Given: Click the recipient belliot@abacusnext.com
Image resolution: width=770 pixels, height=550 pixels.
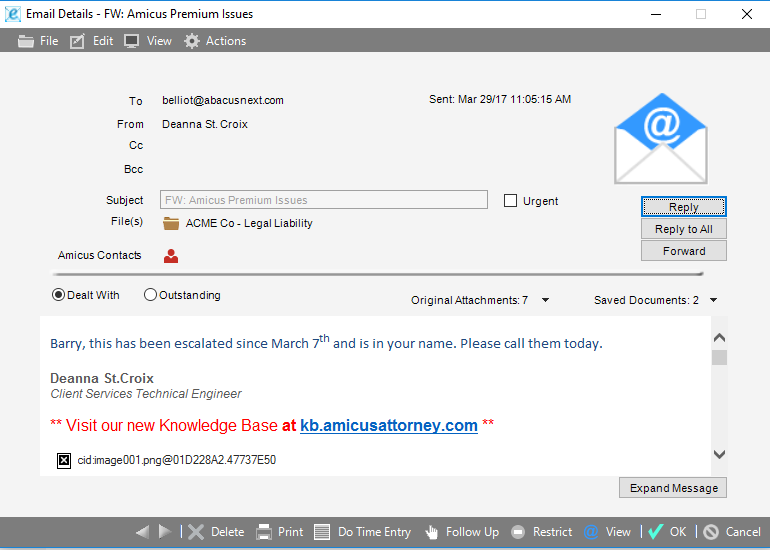Looking at the screenshot, I should coord(223,100).
